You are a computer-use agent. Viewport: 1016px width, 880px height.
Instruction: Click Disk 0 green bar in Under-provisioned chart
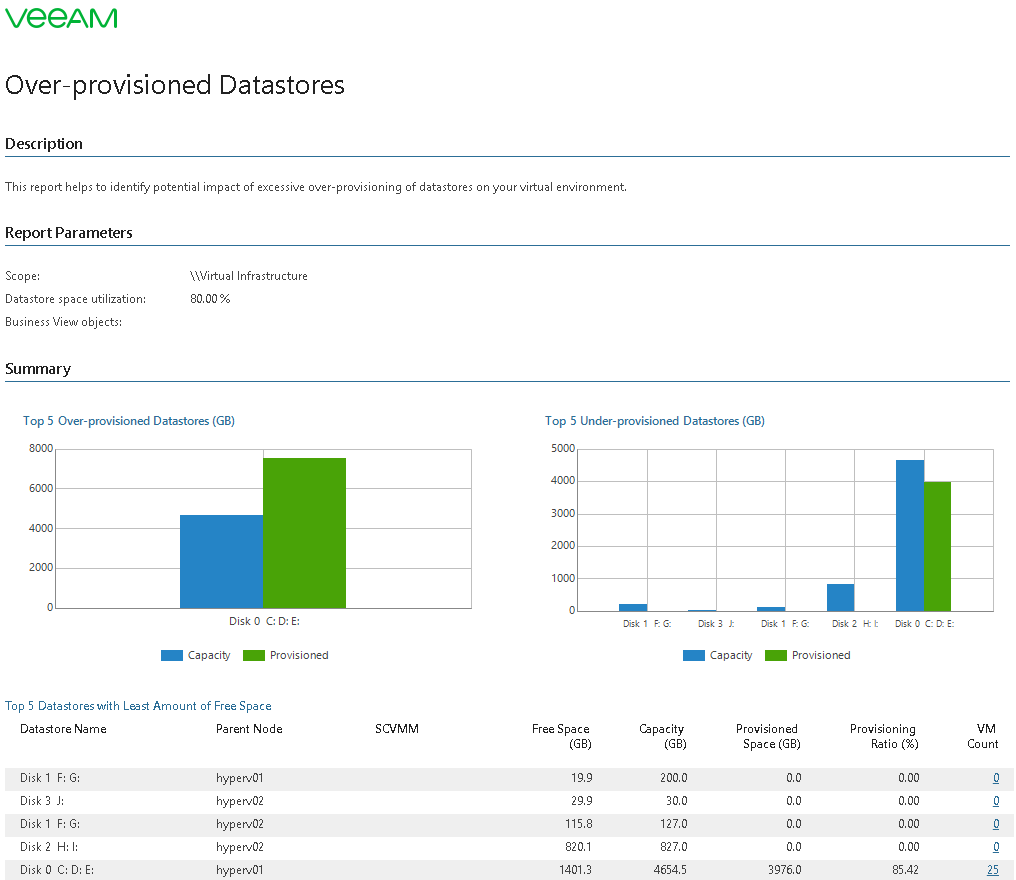pyautogui.click(x=937, y=546)
